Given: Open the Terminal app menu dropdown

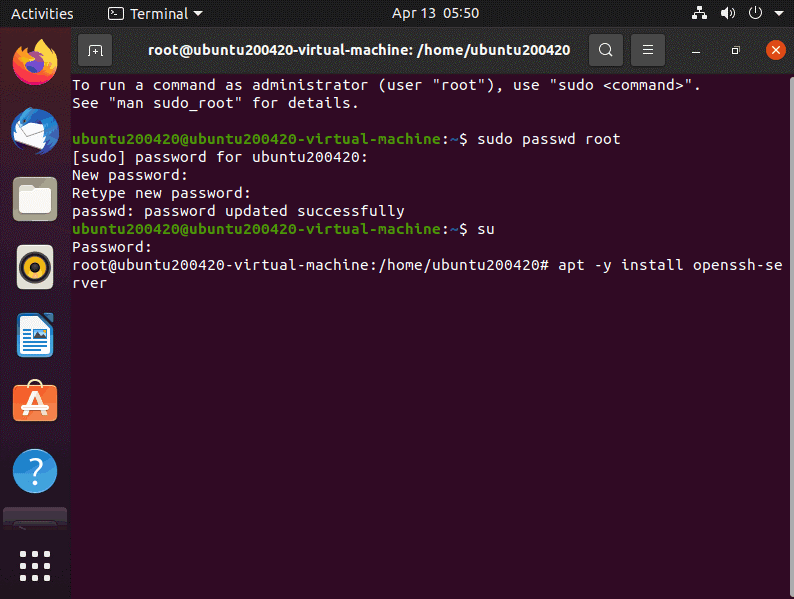Looking at the screenshot, I should (155, 14).
